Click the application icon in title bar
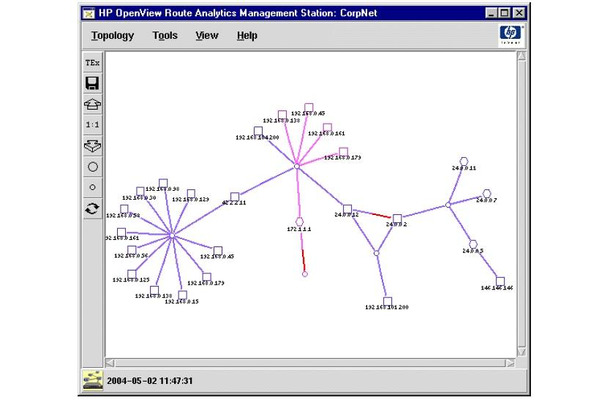Image resolution: width=610 pixels, height=400 pixels. click(89, 13)
